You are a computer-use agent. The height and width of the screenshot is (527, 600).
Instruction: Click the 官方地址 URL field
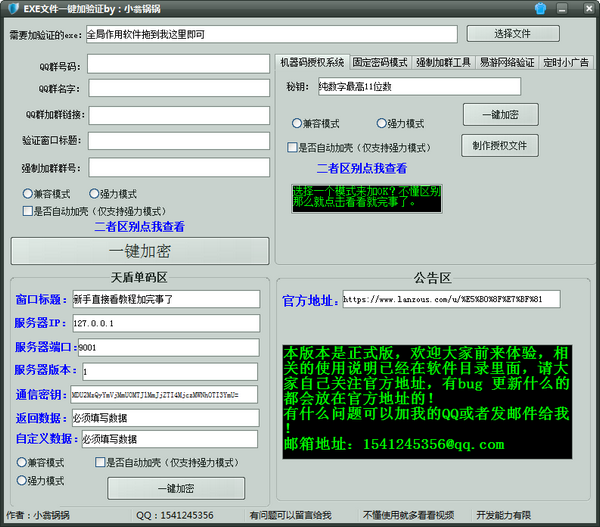(x=452, y=299)
